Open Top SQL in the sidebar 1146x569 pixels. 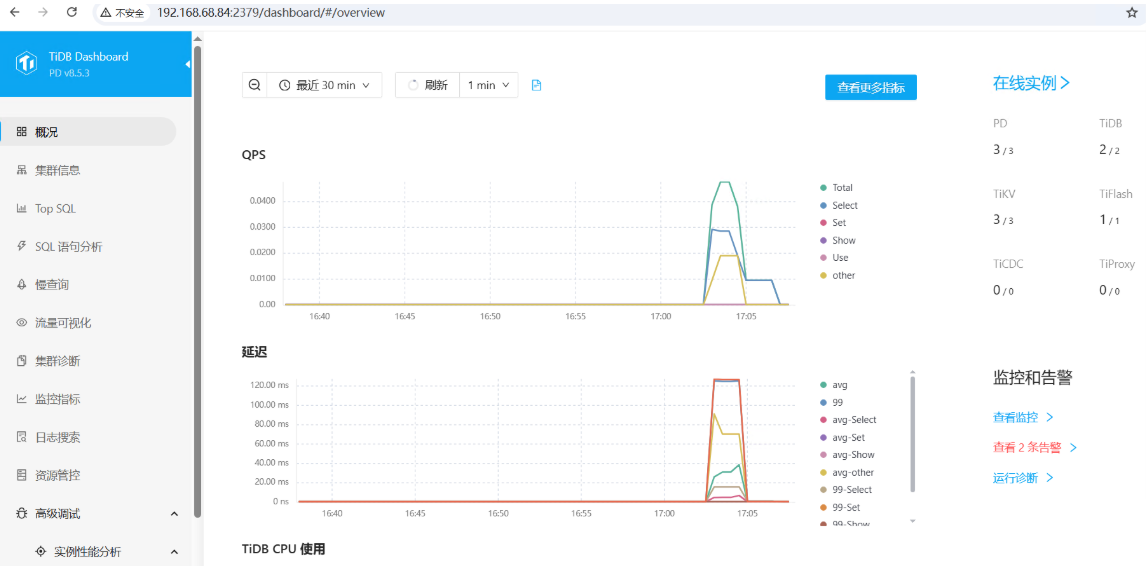[x=55, y=209]
